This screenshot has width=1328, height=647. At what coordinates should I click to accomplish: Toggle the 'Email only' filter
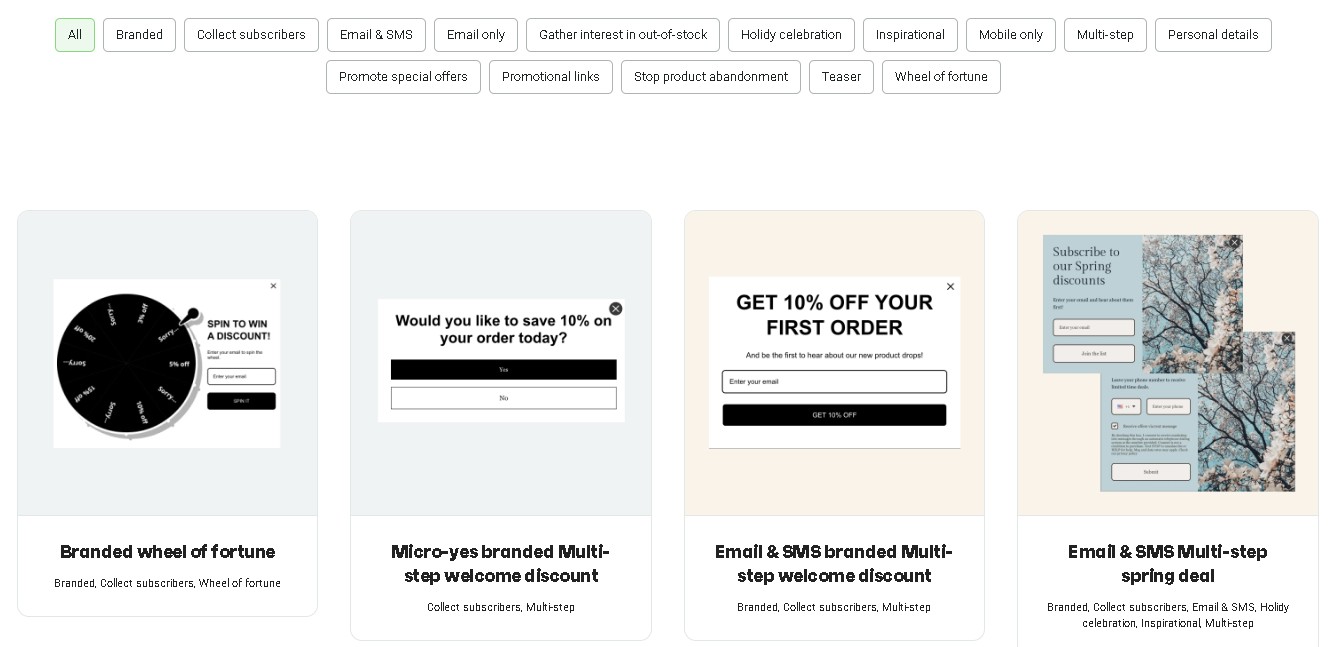pyautogui.click(x=476, y=35)
